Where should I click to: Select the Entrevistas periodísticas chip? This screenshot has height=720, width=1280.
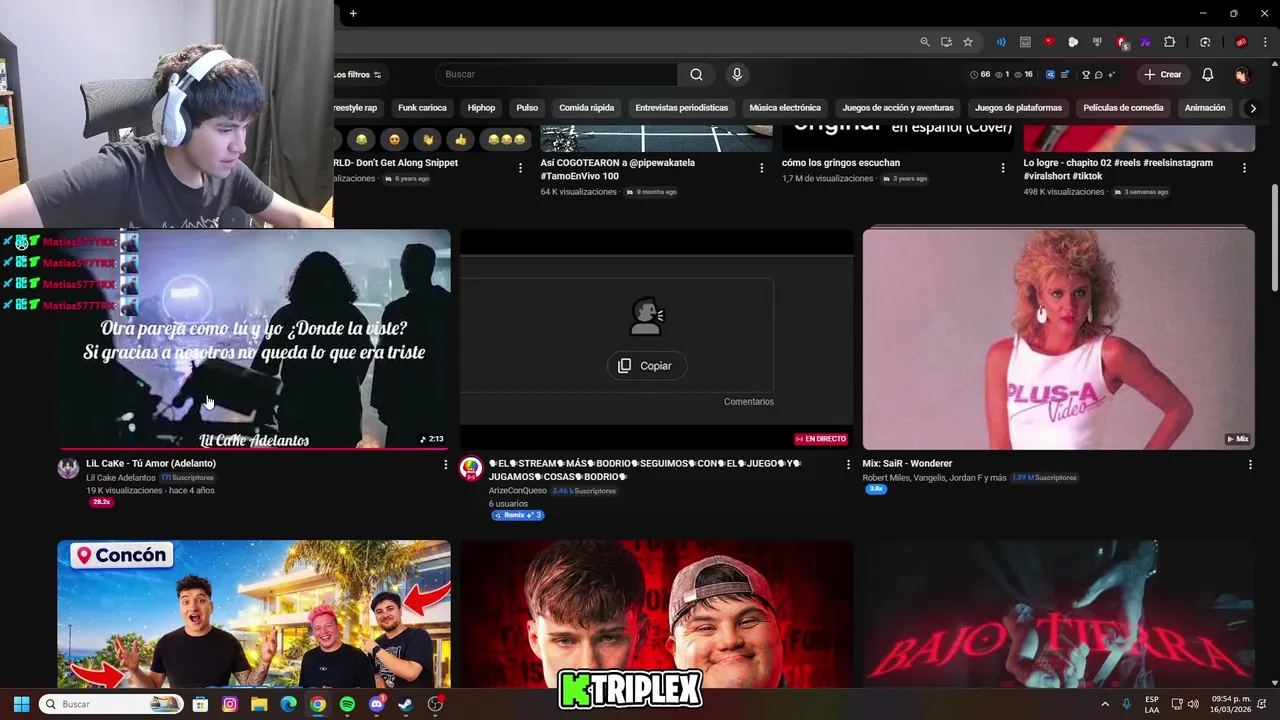pyautogui.click(x=682, y=108)
